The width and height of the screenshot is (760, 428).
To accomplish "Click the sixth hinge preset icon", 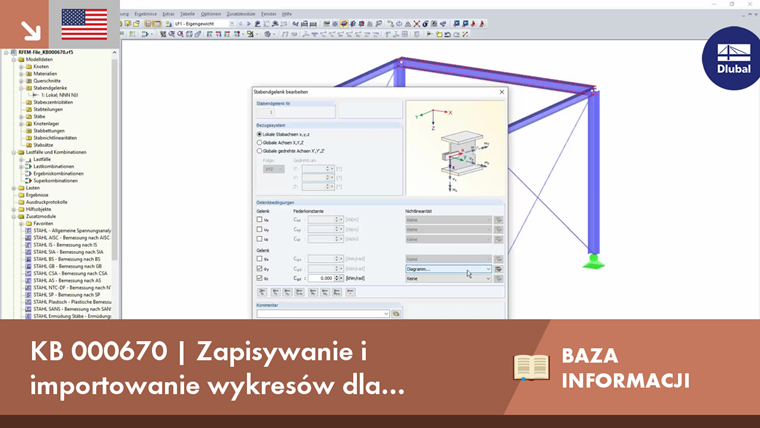I will [x=325, y=292].
